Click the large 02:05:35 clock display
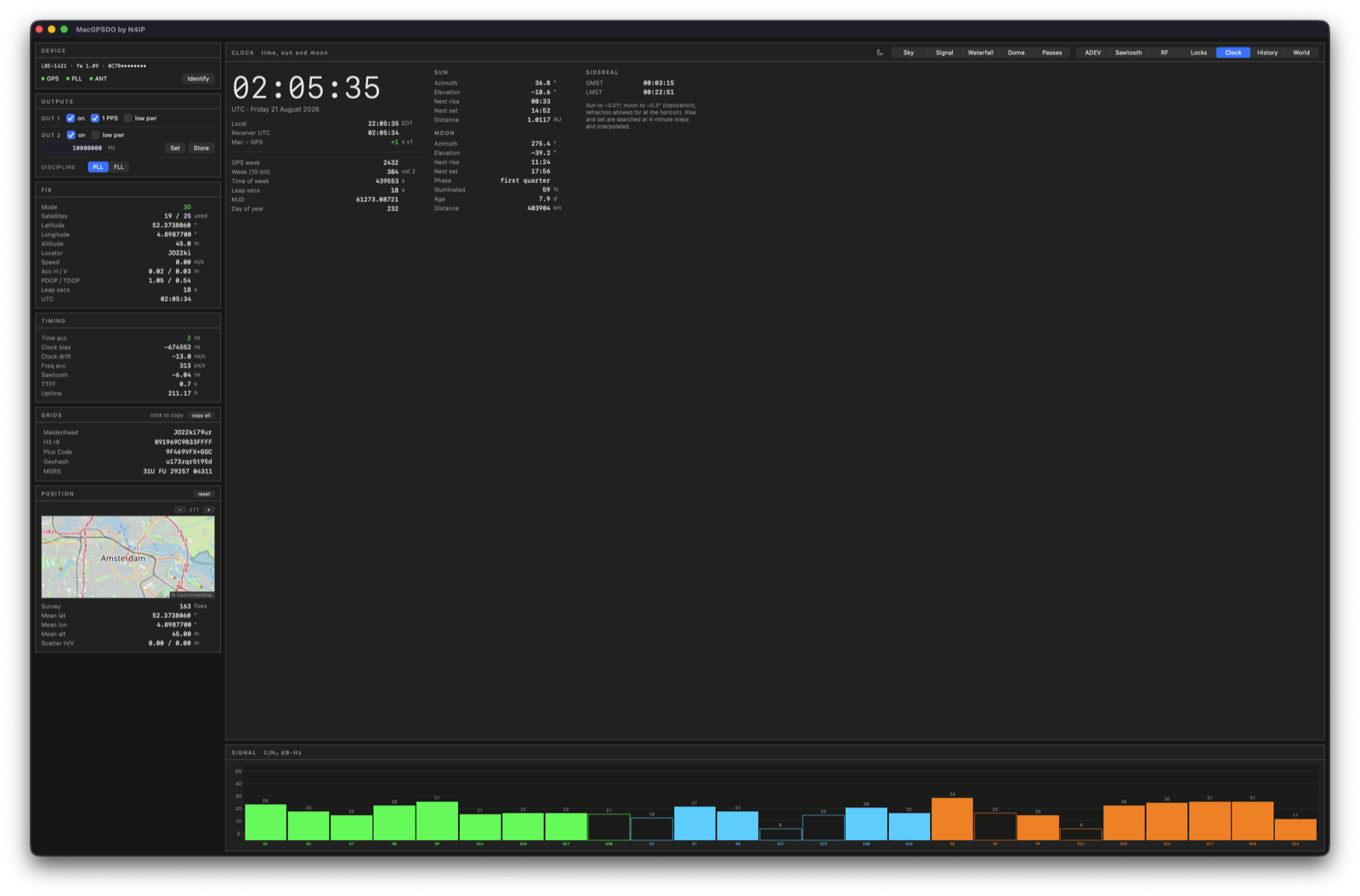This screenshot has width=1360, height=896. click(x=306, y=88)
